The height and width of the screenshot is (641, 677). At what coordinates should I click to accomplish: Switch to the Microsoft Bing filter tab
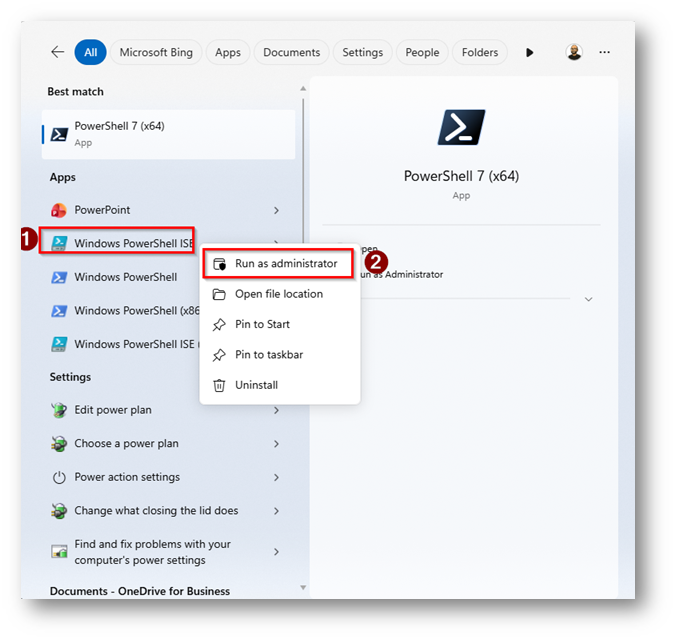156,53
